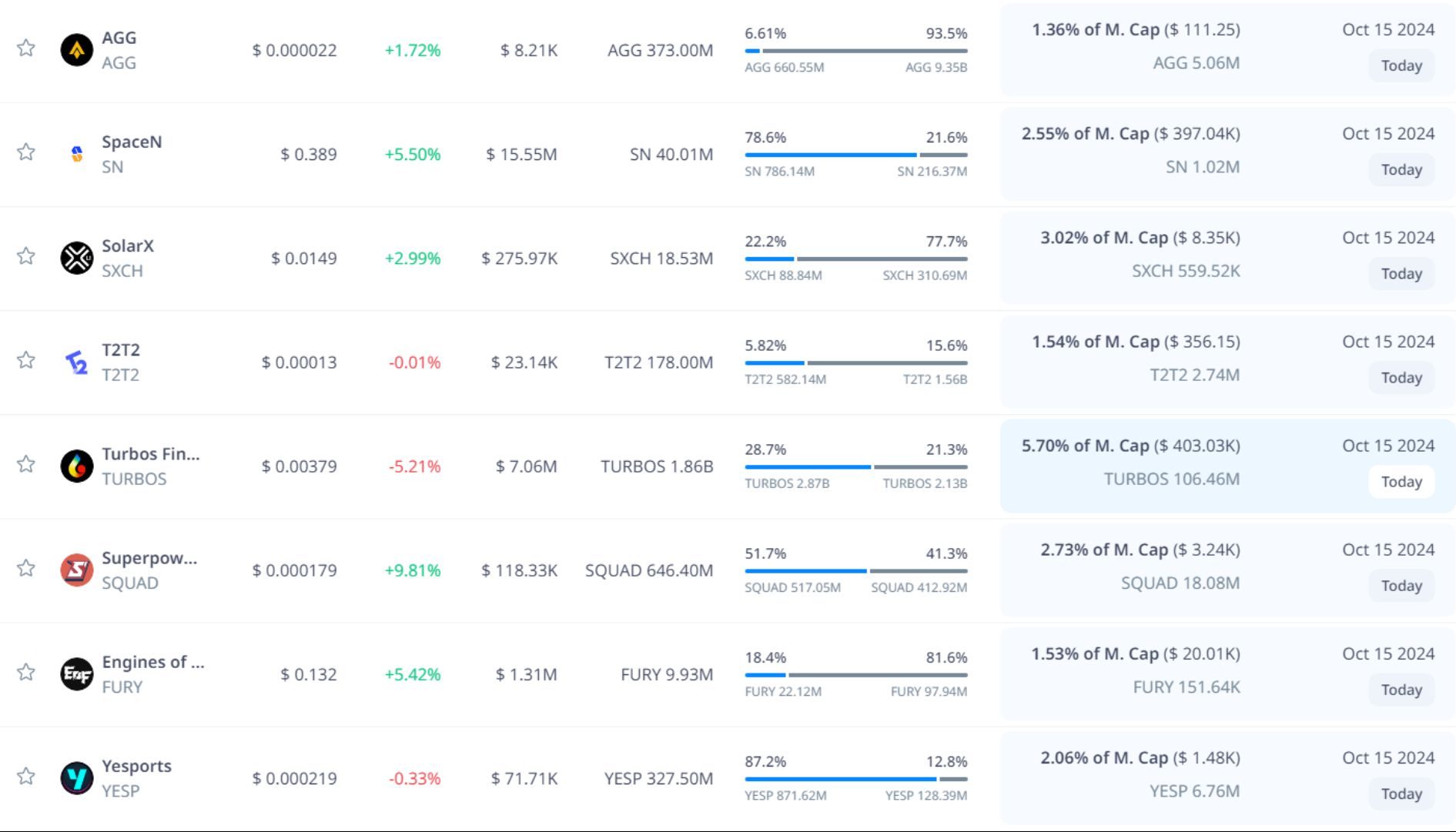Click the Yesports unlock progress bar
The height and width of the screenshot is (832, 1456).
coord(855,779)
